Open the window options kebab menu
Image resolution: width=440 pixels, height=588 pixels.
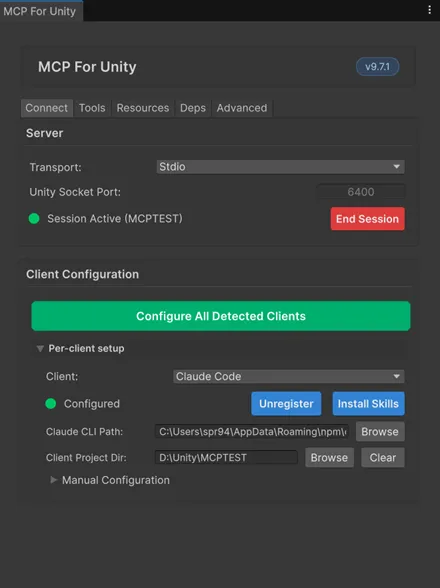pos(429,10)
